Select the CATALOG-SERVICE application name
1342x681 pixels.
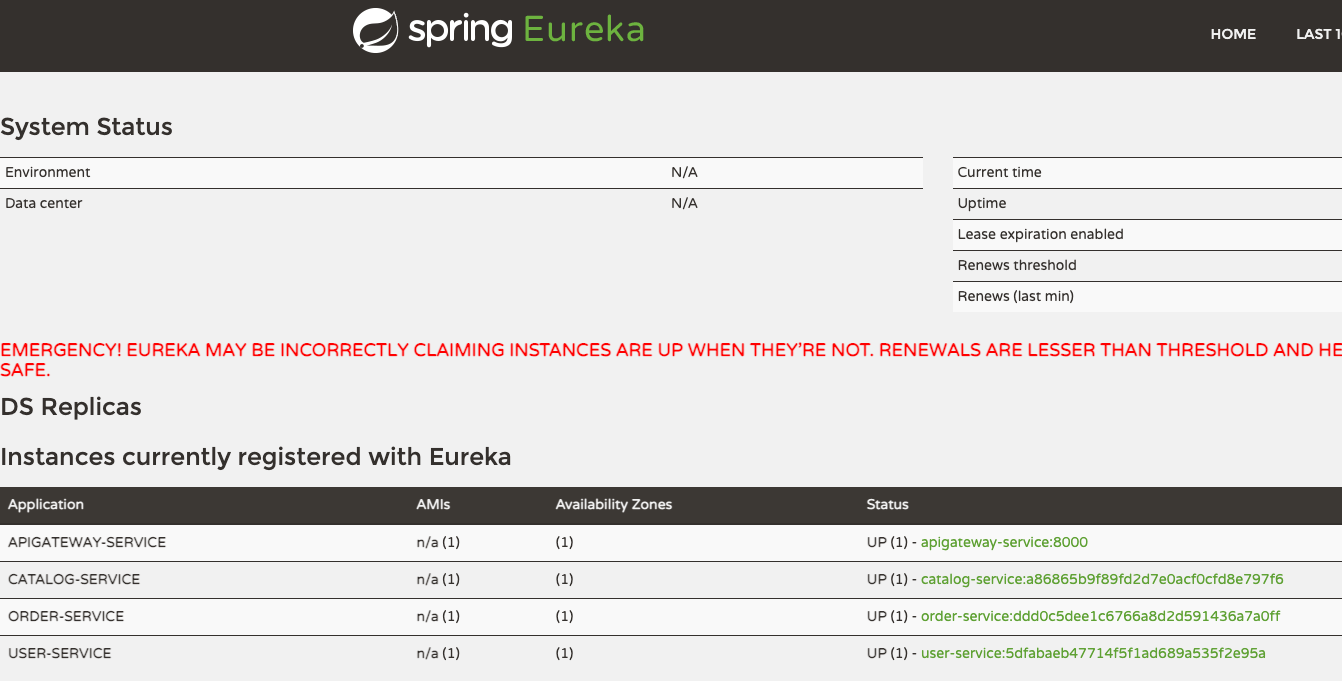tap(74, 579)
